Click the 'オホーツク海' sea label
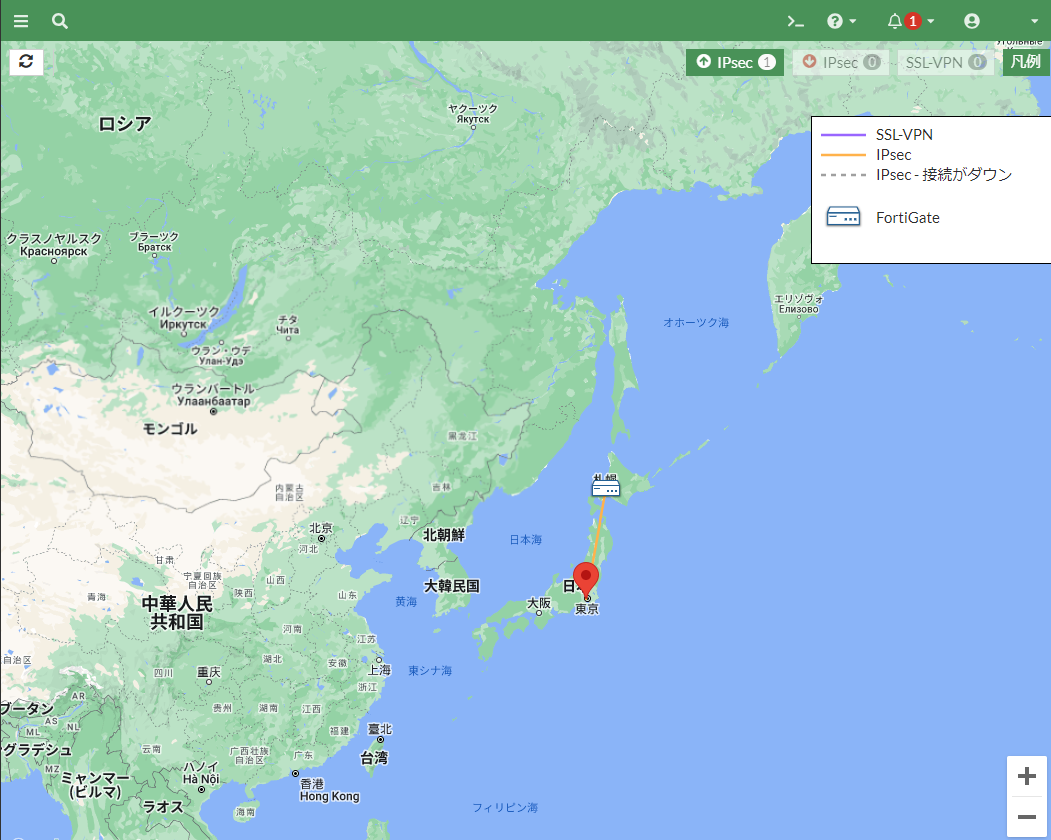 [x=696, y=322]
